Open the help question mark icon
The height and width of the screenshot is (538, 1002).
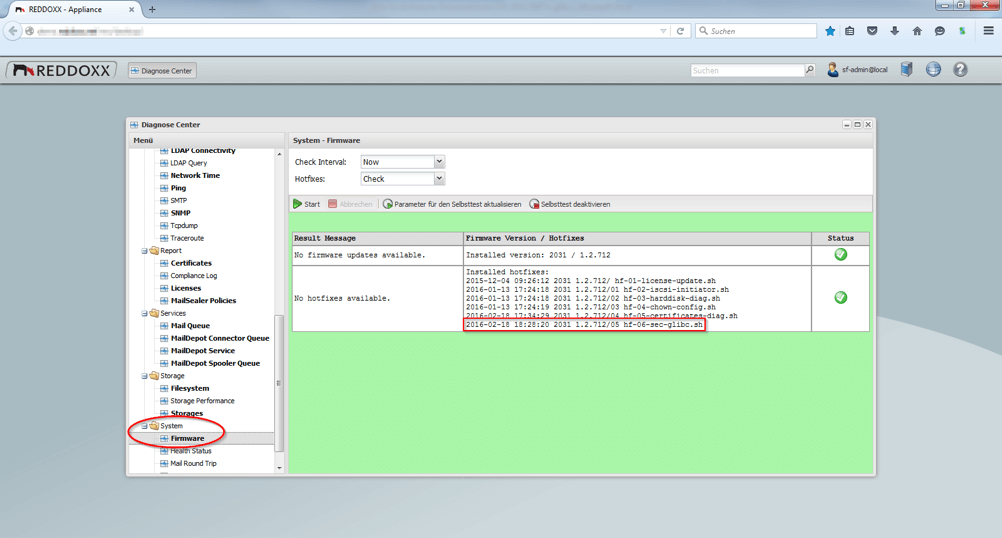[960, 69]
